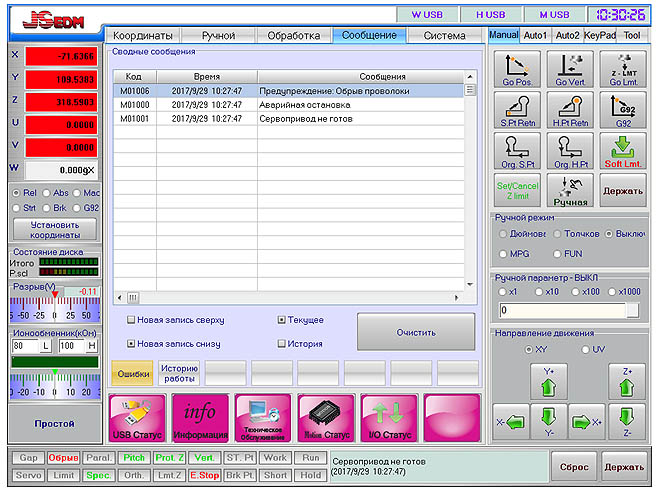Click the blank pink panel button

[452, 418]
